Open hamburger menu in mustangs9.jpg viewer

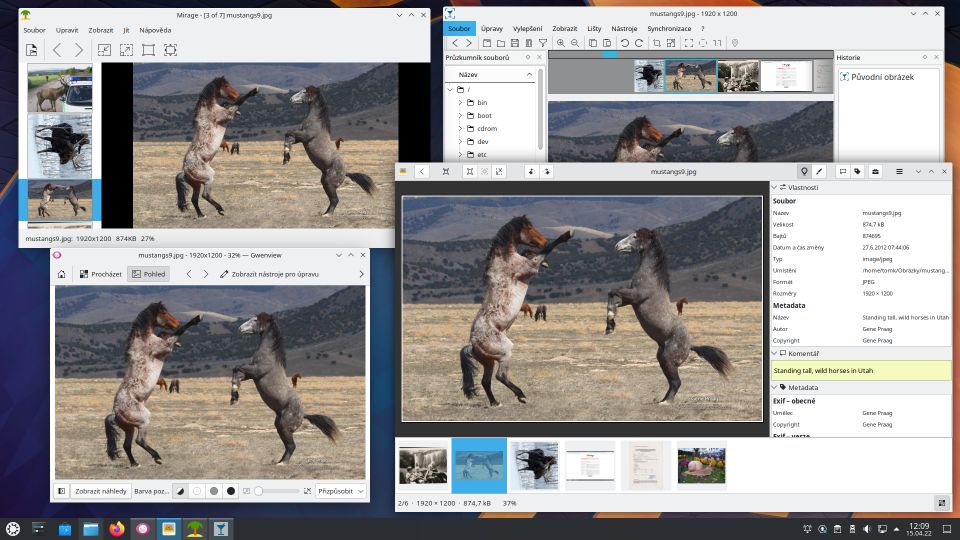coord(899,171)
